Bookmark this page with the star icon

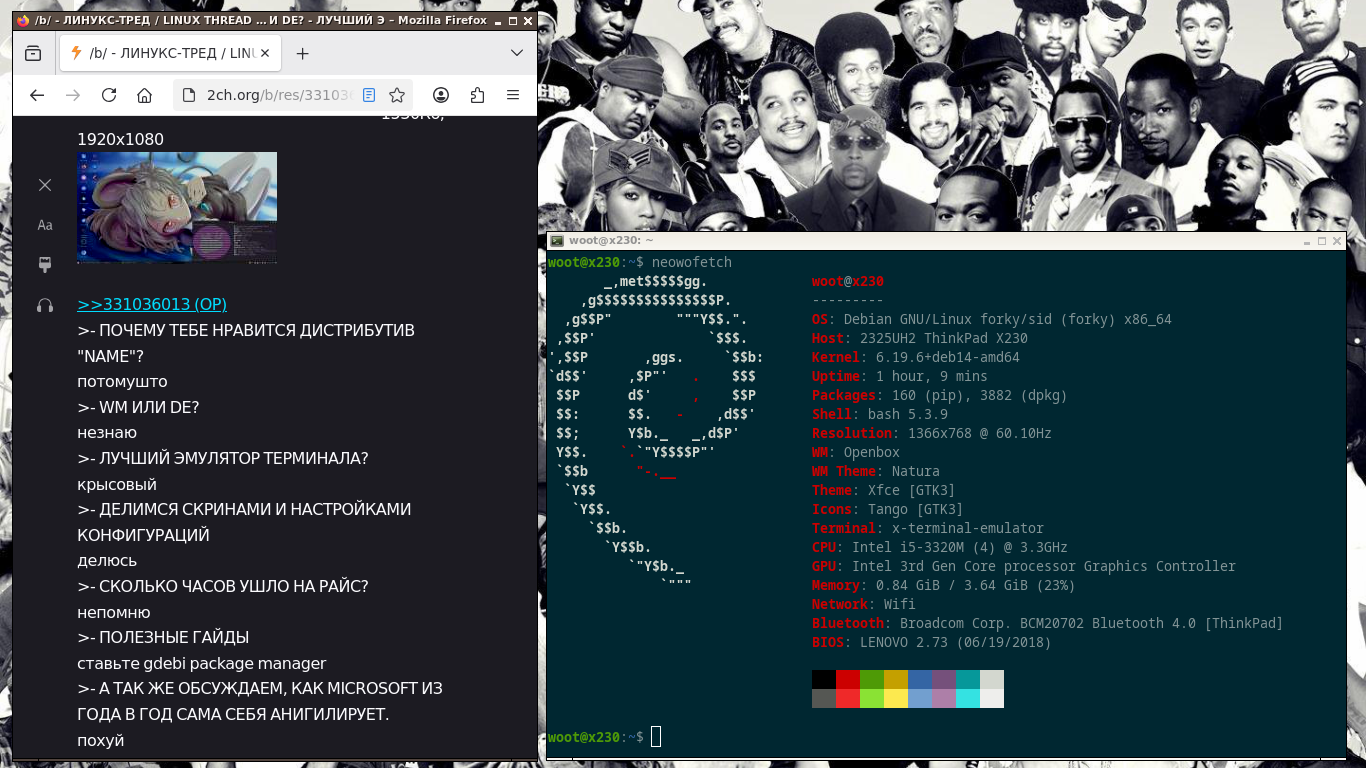coord(397,95)
